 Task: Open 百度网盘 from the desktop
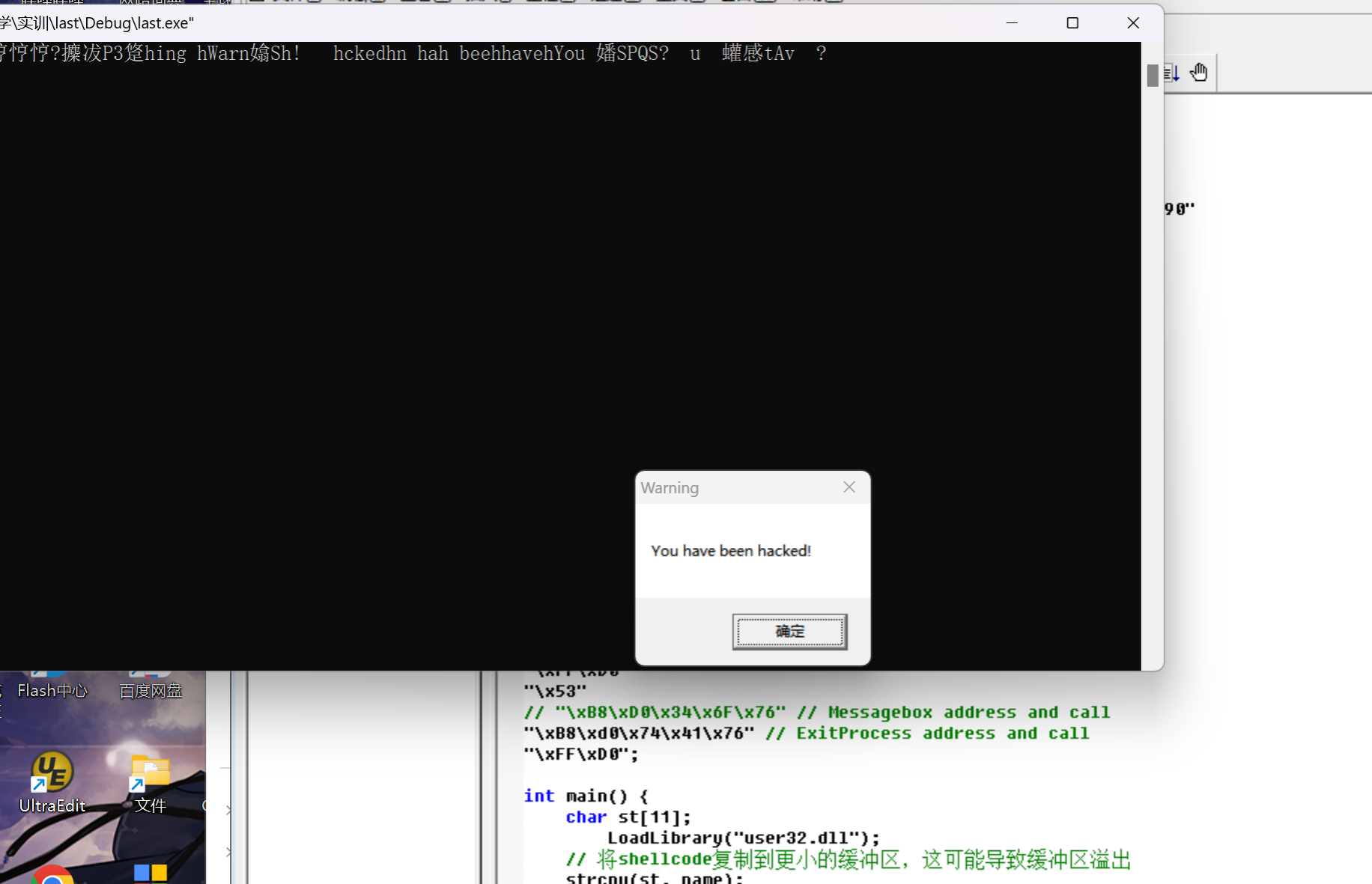(150, 683)
